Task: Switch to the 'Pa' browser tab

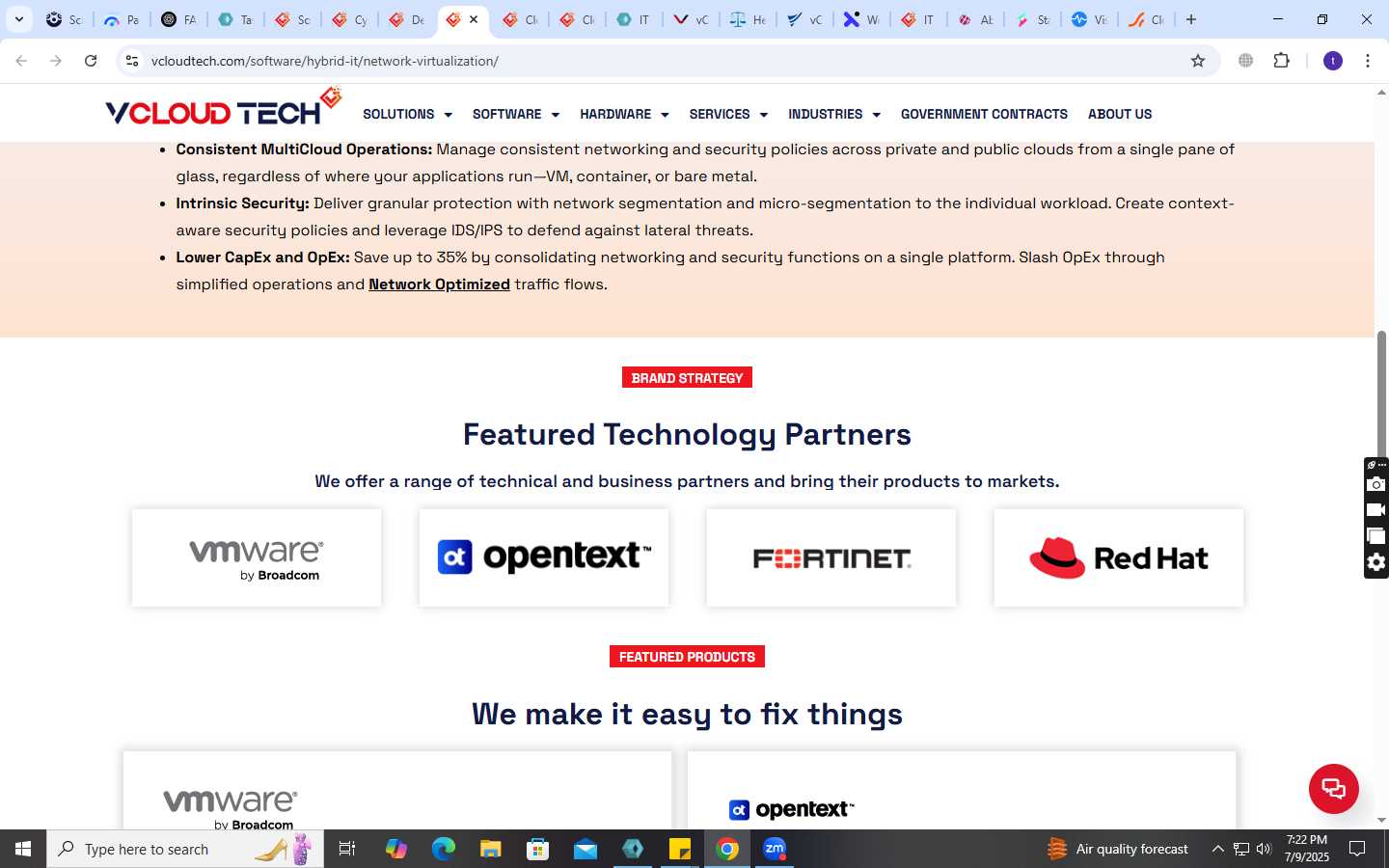Action: [122, 19]
